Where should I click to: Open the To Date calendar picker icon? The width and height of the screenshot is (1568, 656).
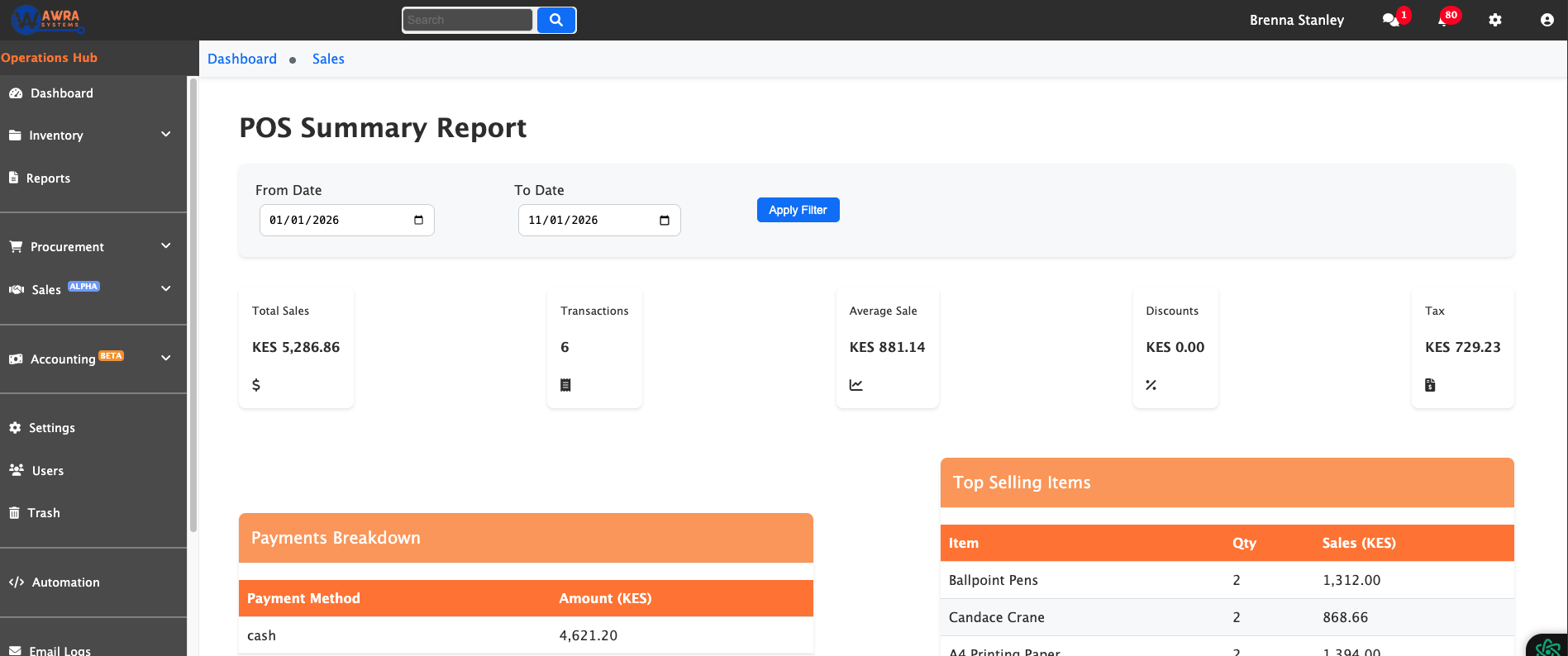[x=665, y=220]
